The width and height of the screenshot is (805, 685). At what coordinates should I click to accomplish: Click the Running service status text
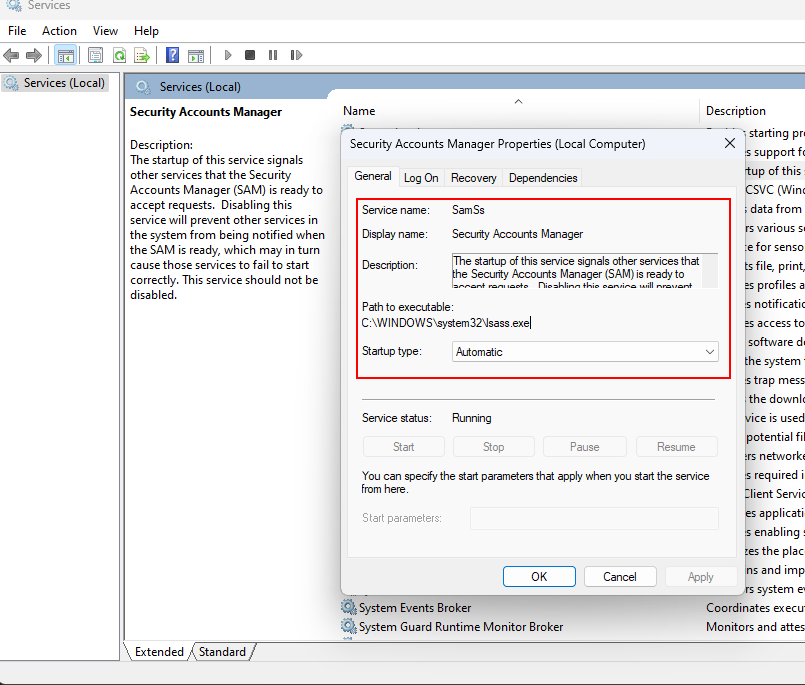coord(471,418)
